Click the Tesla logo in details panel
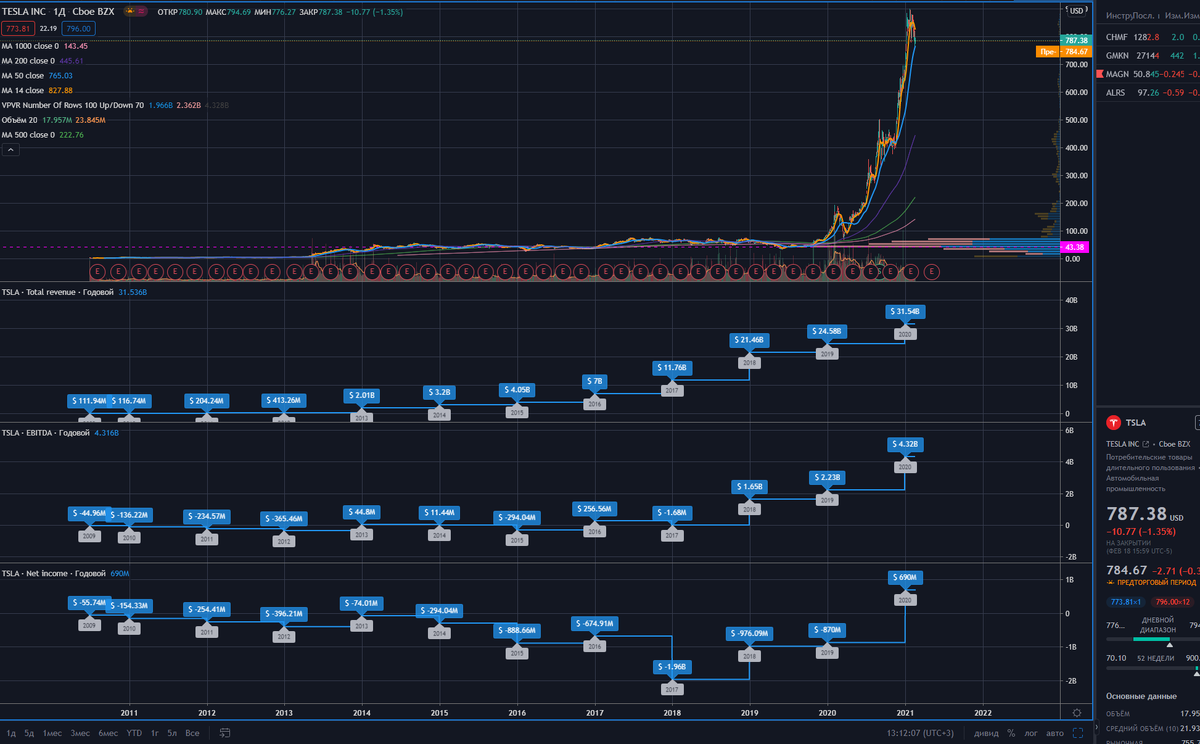Viewport: 1200px width, 744px height. pyautogui.click(x=1114, y=423)
